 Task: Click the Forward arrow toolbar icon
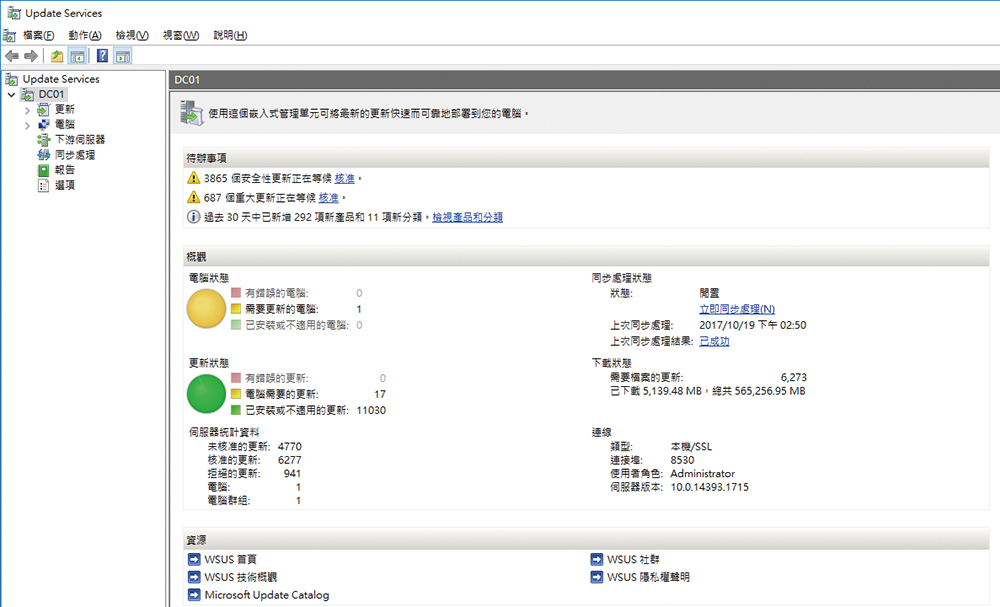31,56
